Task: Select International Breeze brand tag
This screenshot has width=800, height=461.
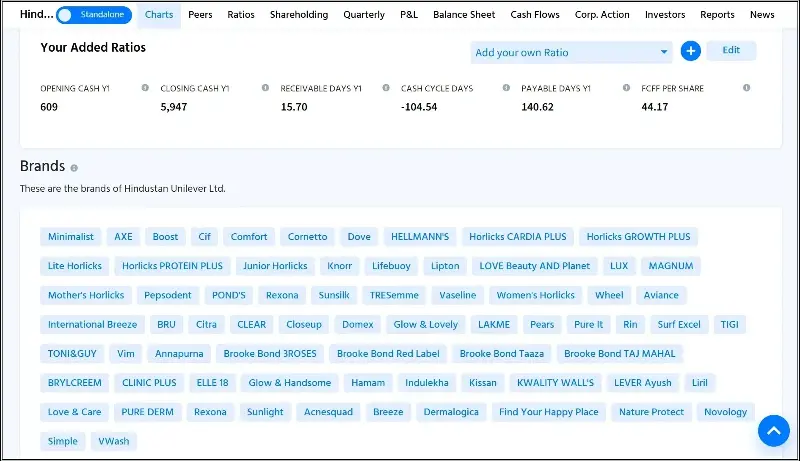Action: click(92, 324)
